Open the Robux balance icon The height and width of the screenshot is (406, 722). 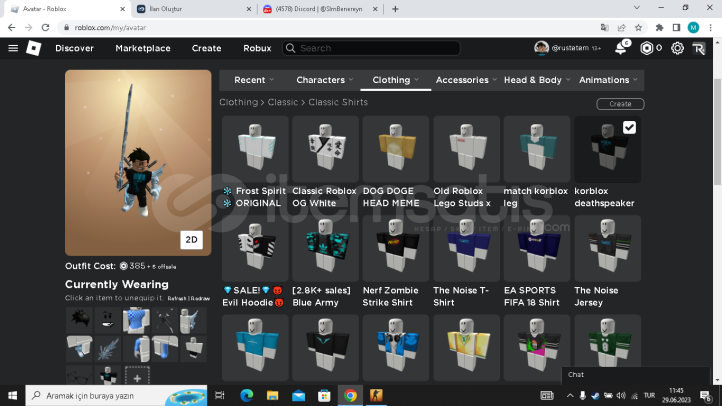coord(647,48)
